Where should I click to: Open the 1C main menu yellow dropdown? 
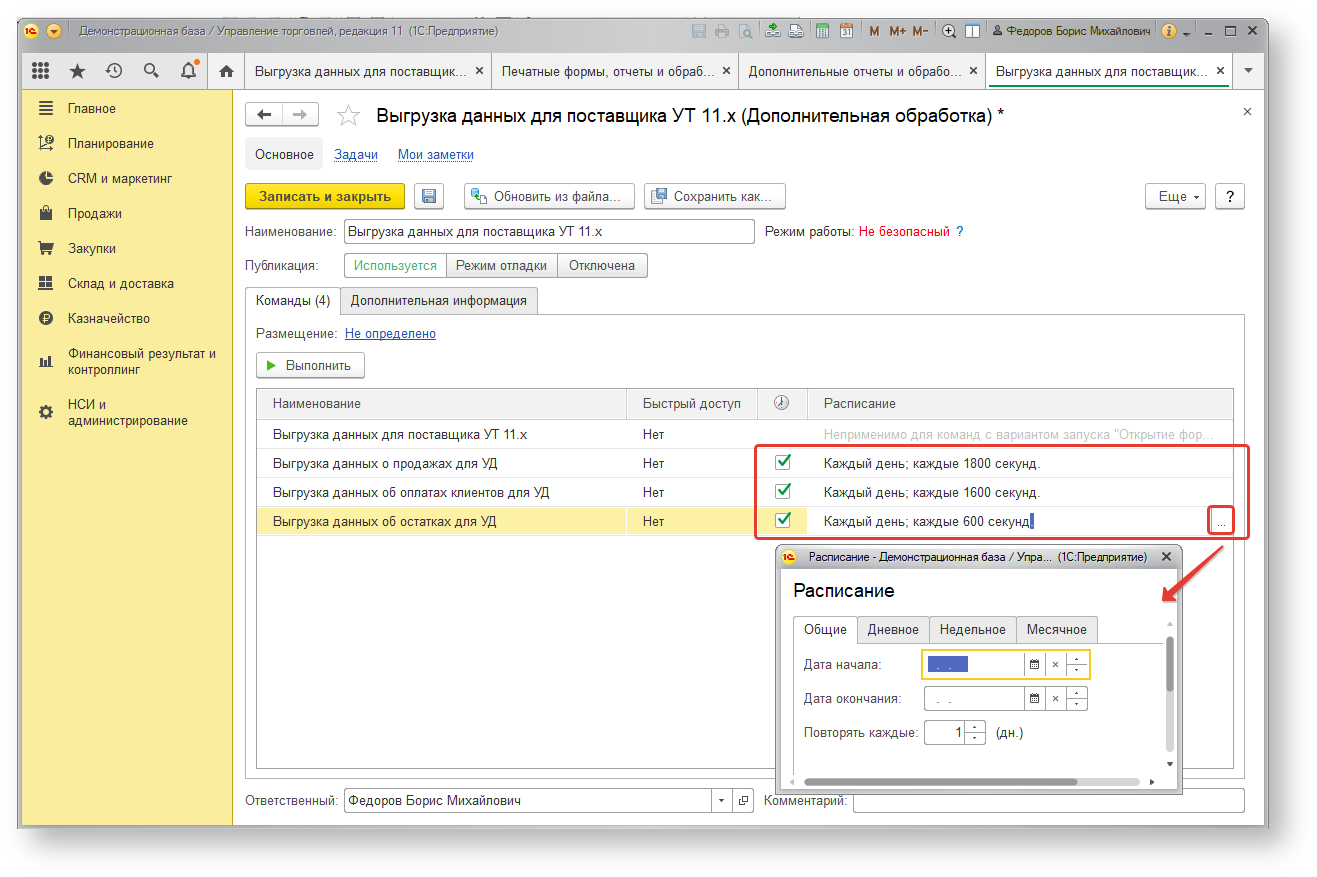point(54,31)
